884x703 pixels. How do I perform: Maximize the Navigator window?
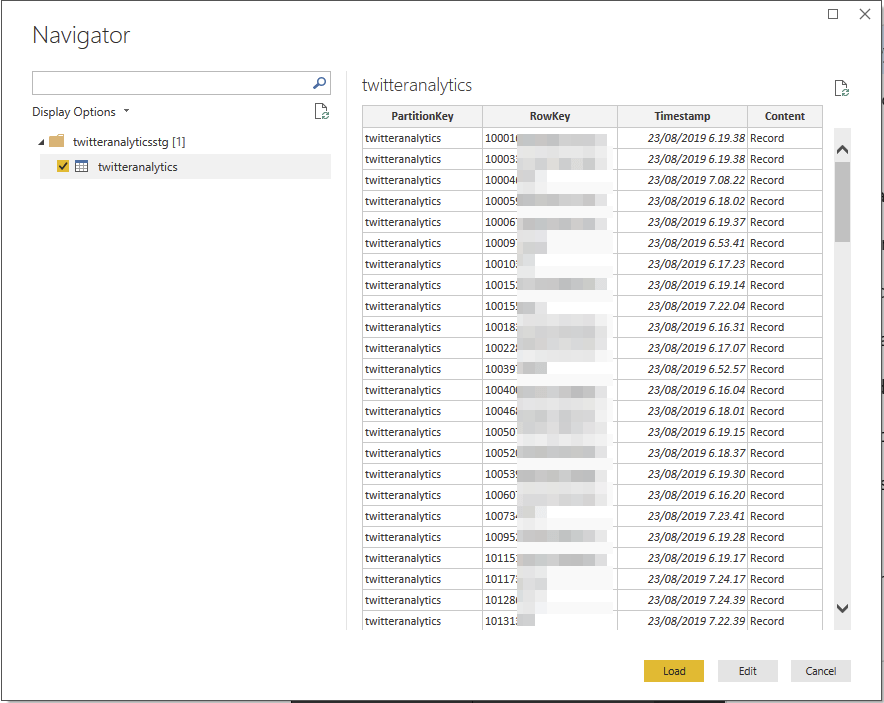point(833,14)
